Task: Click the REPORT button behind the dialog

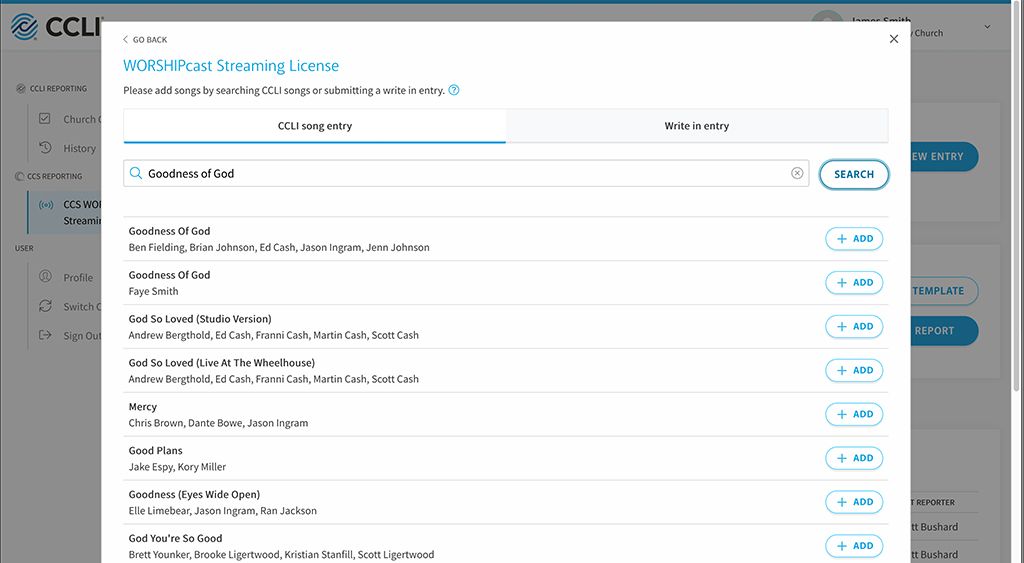Action: tap(944, 331)
